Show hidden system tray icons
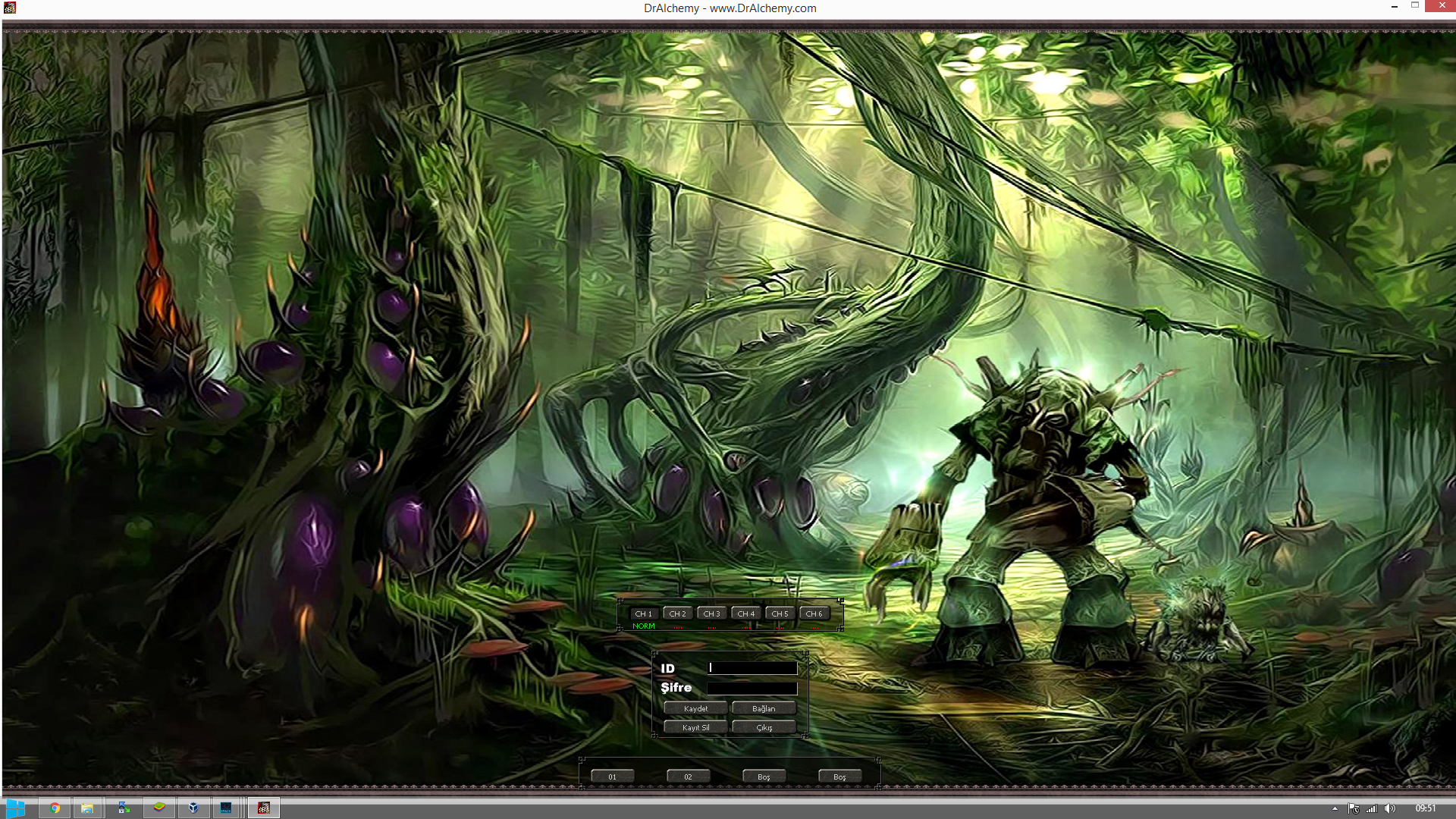1456x819 pixels. pyautogui.click(x=1335, y=808)
